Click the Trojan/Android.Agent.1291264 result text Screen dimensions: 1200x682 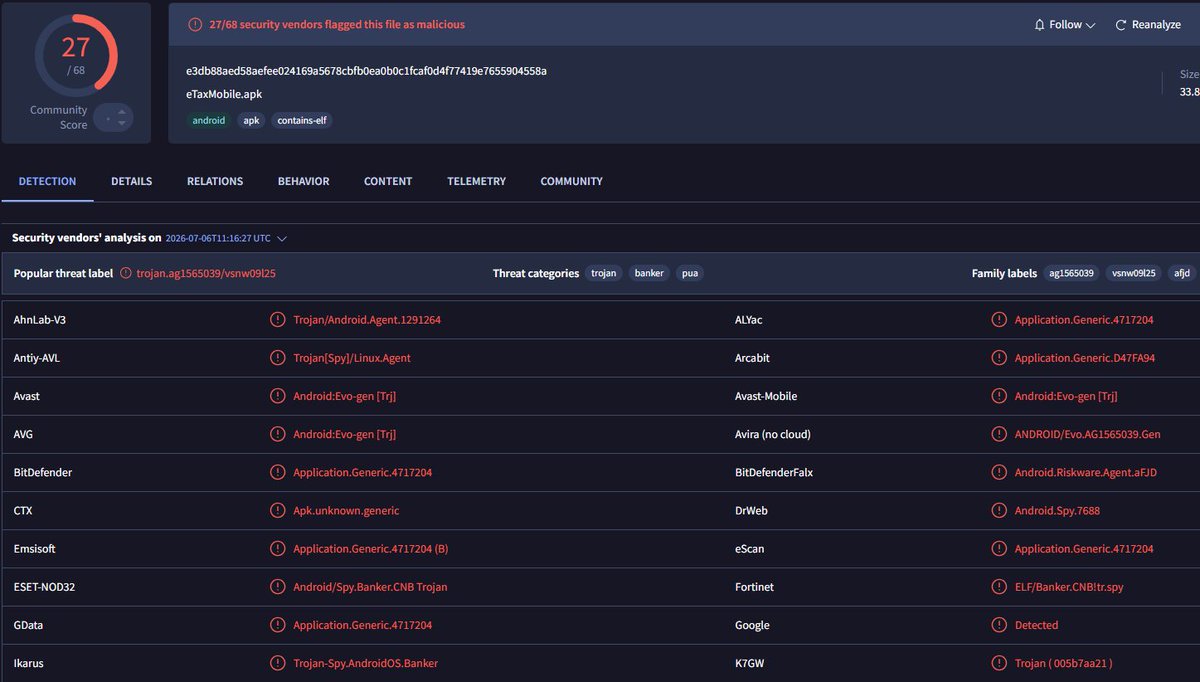(x=367, y=320)
